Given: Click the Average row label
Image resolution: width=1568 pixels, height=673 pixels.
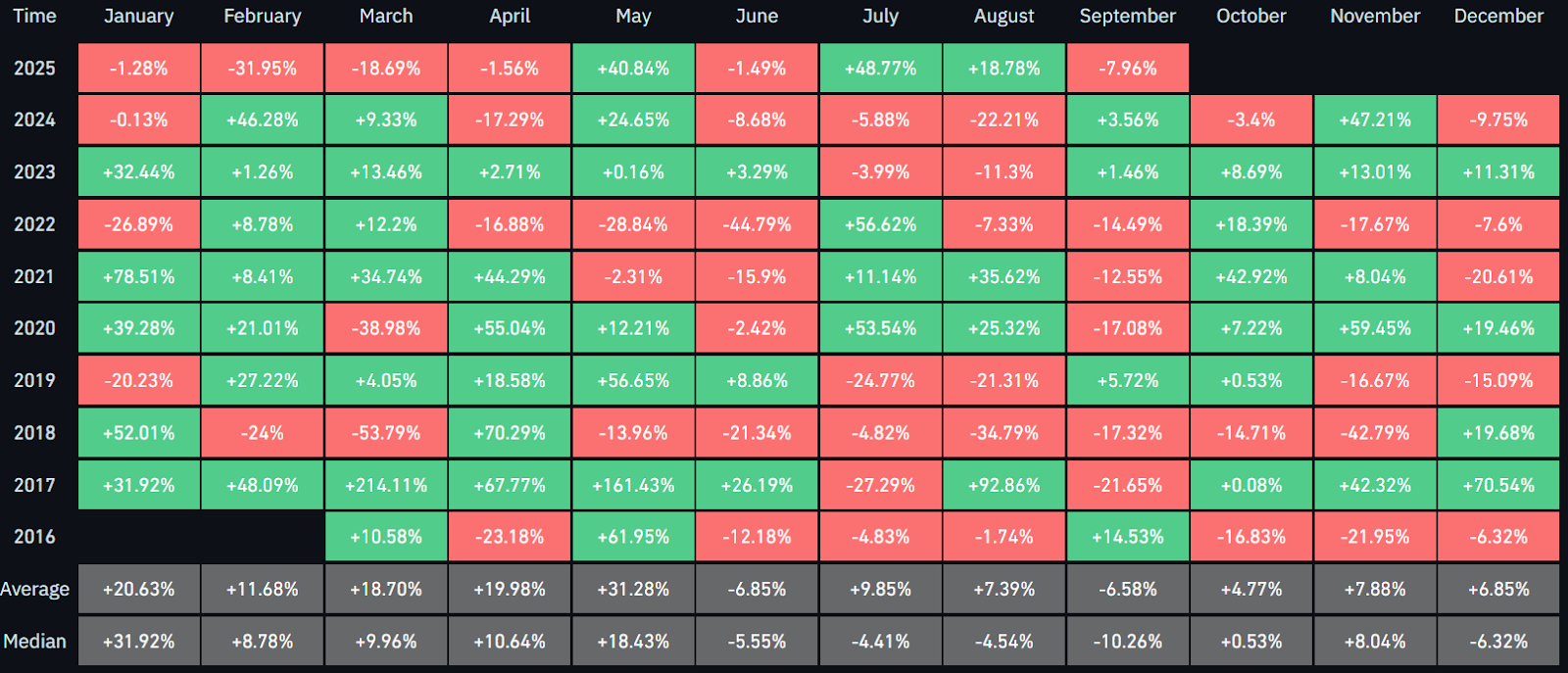Looking at the screenshot, I should point(35,589).
